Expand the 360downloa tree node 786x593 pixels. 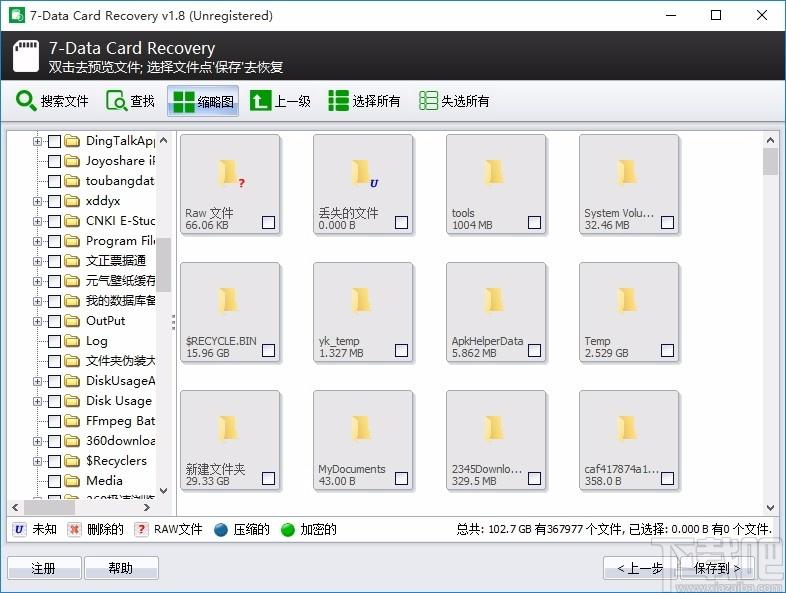(x=38, y=441)
